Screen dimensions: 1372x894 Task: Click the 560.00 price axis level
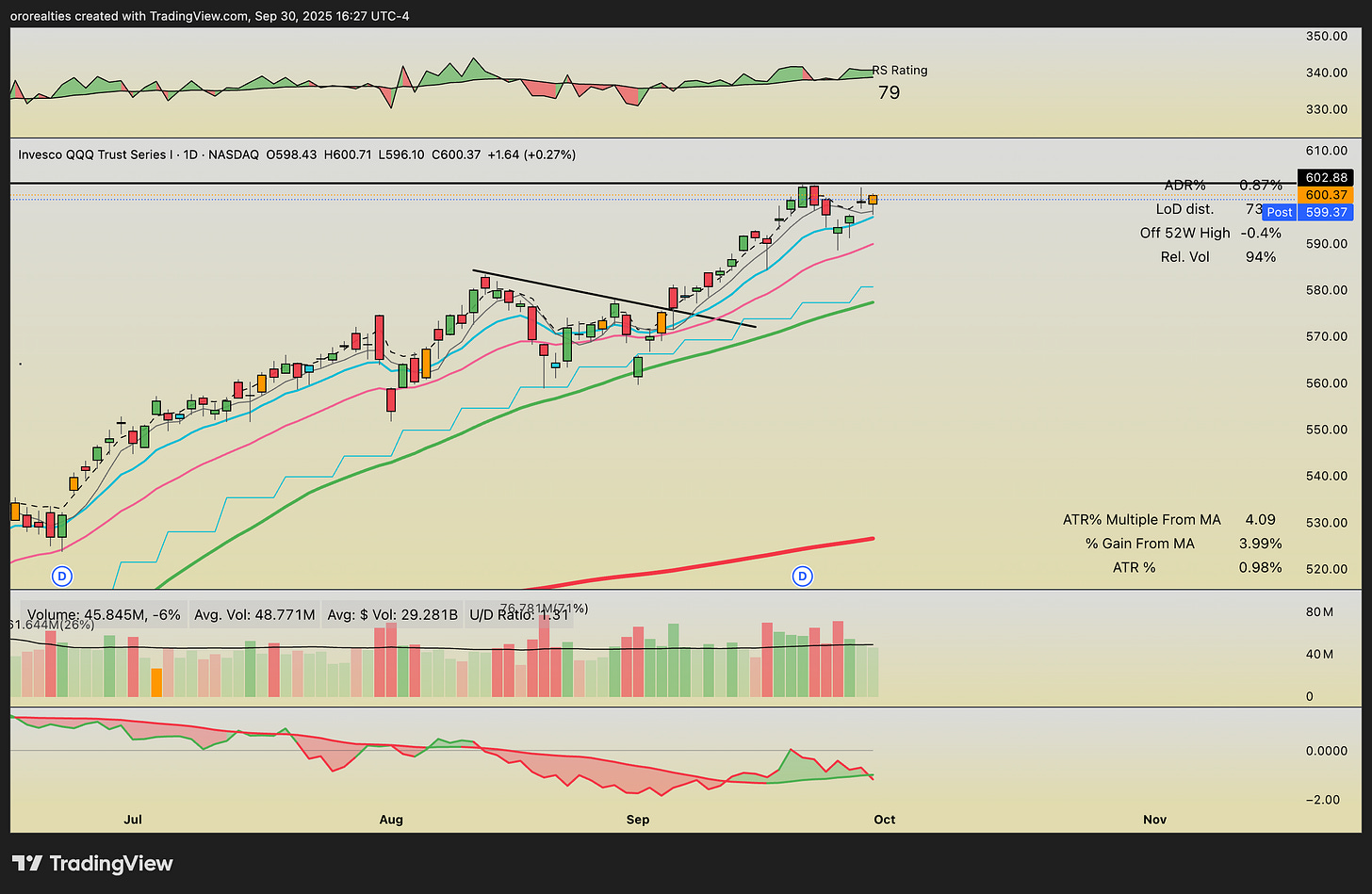pyautogui.click(x=1328, y=382)
